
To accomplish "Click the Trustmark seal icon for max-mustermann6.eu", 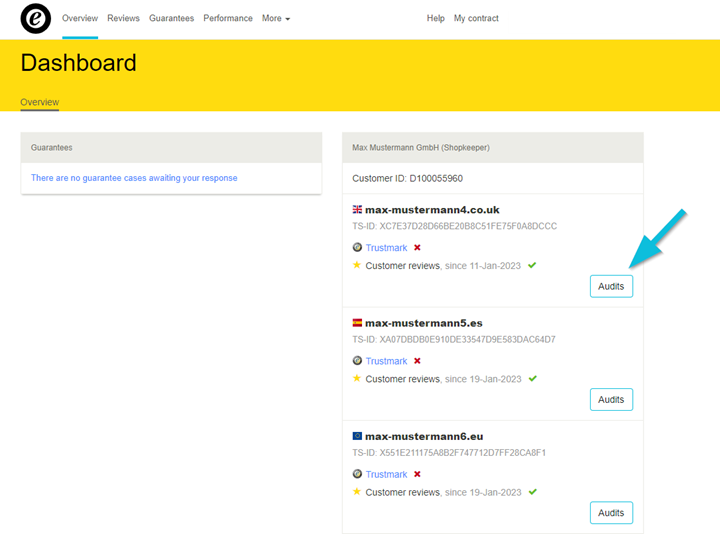I will tap(357, 473).
